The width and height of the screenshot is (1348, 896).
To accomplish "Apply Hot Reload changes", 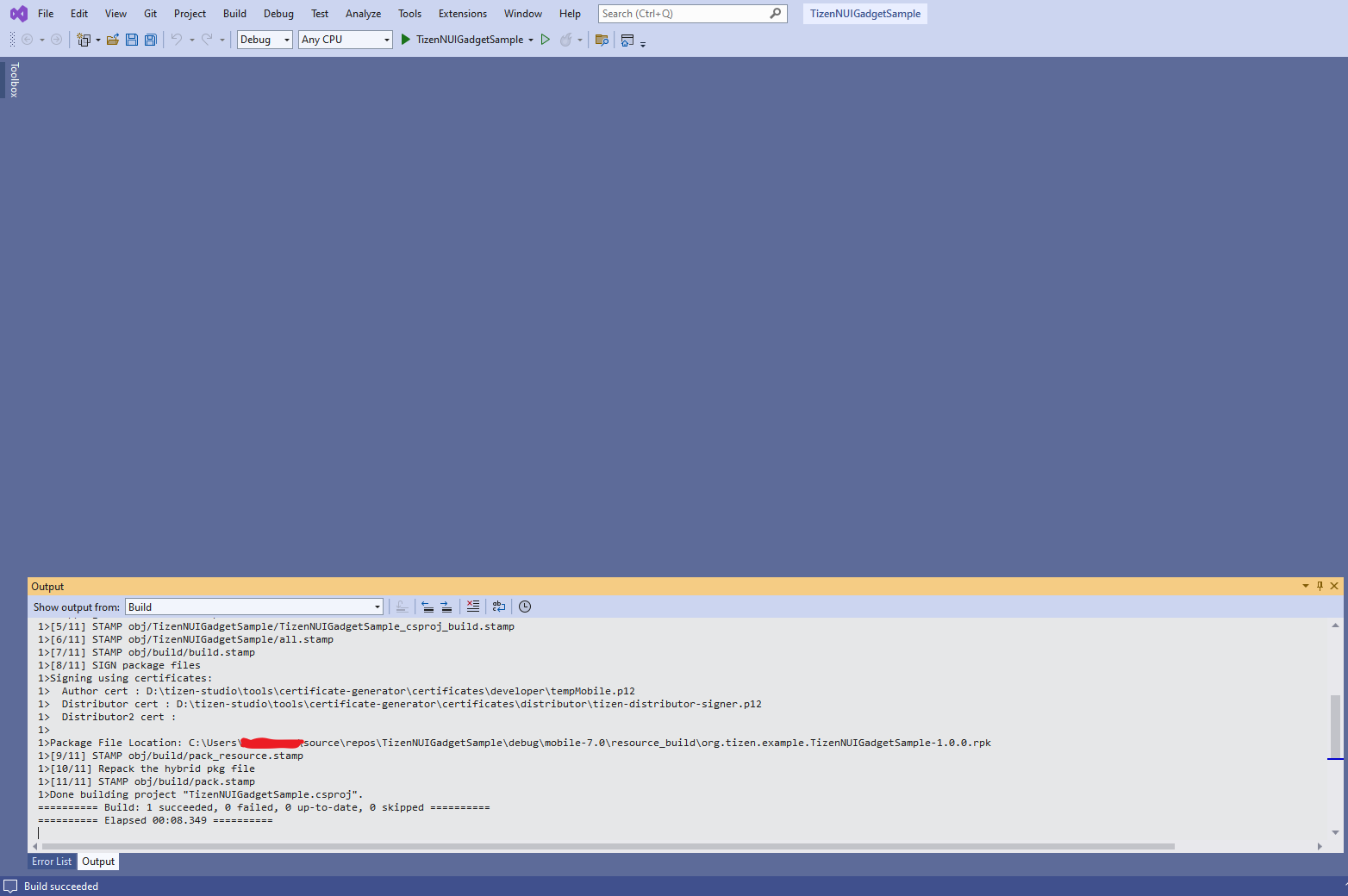I will coord(565,40).
